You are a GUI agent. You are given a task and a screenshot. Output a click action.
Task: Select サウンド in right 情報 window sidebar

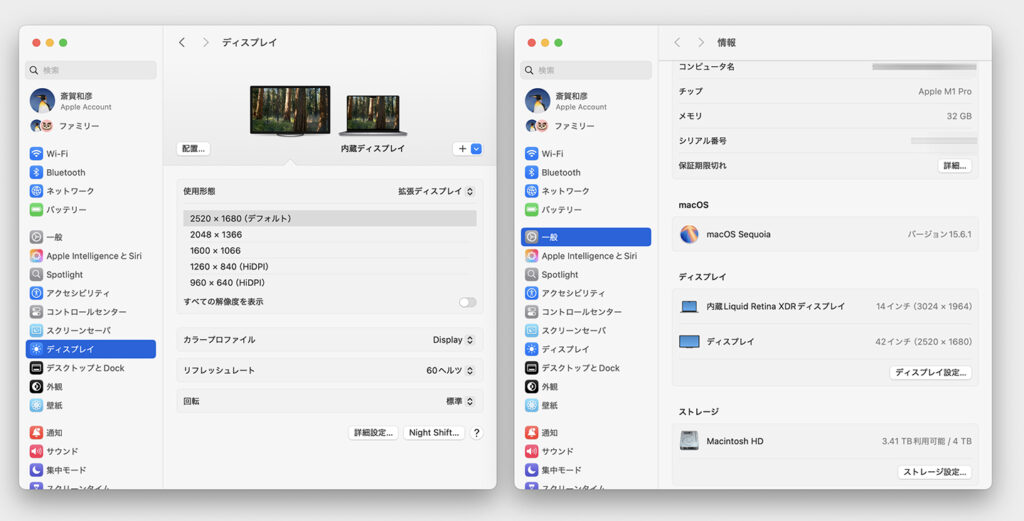coord(586,451)
